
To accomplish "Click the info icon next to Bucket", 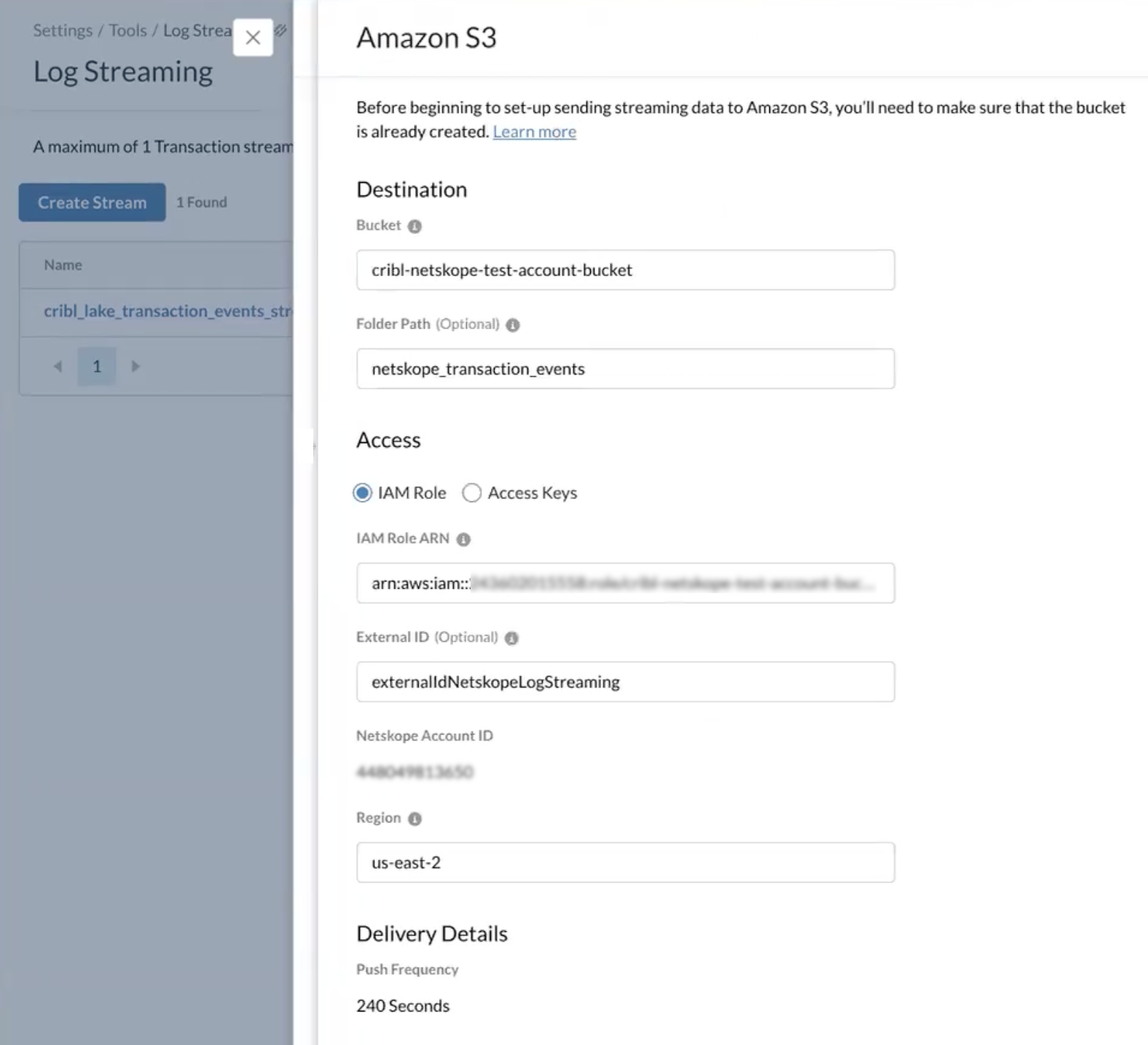I will tap(414, 226).
